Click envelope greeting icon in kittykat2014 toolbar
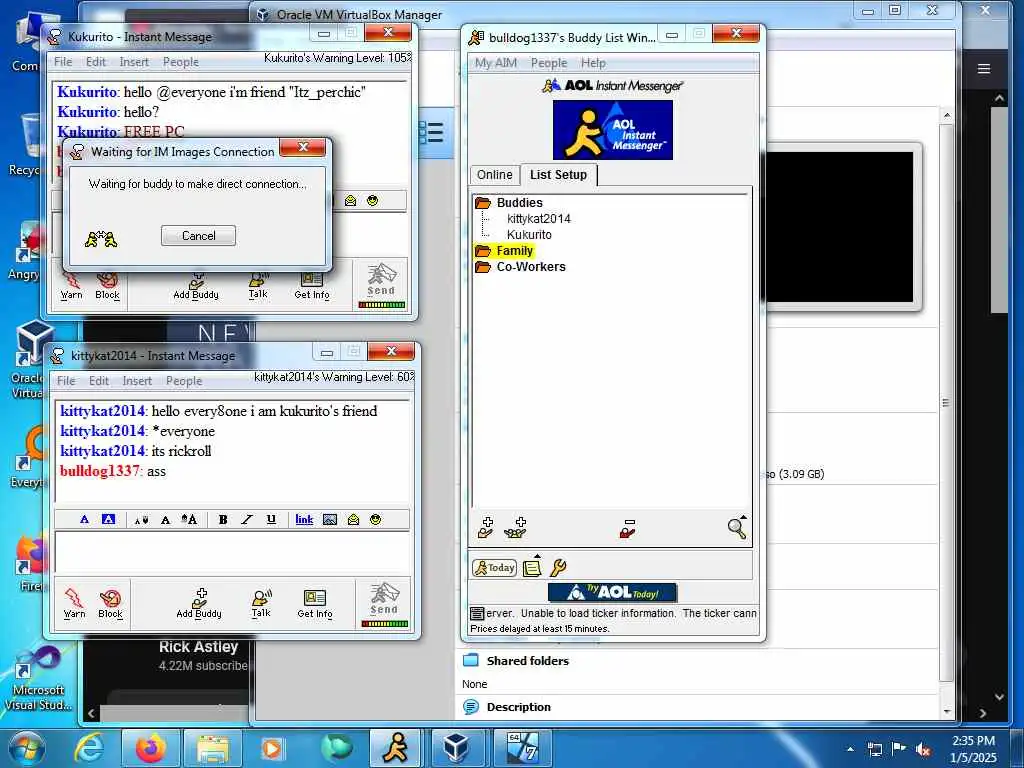The height and width of the screenshot is (768, 1024). (353, 519)
